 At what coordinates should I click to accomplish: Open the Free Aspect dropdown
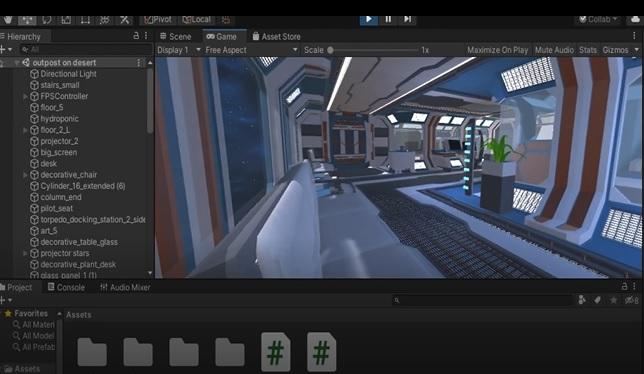(x=251, y=50)
